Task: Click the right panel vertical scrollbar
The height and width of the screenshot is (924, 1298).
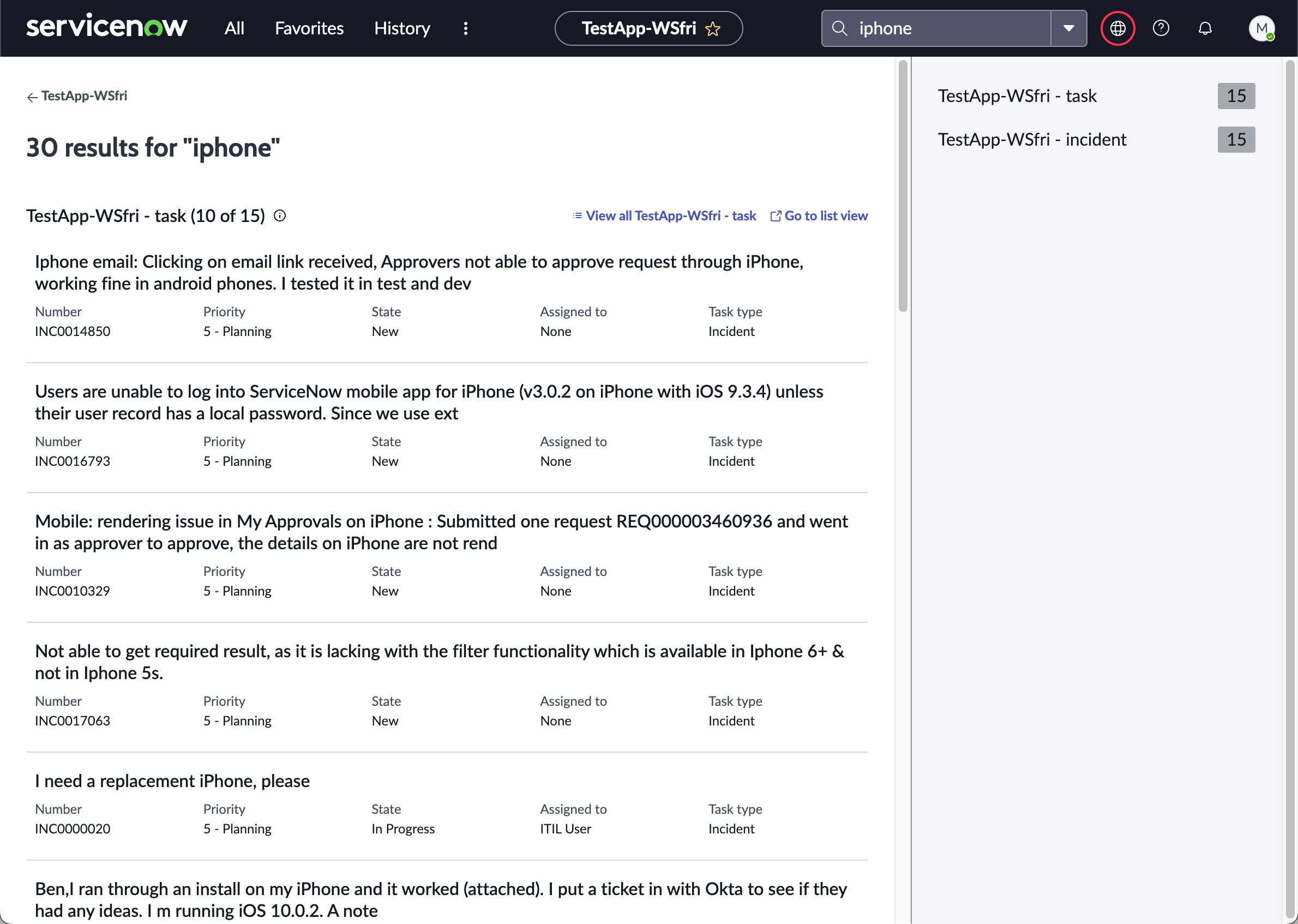Action: 1290,489
